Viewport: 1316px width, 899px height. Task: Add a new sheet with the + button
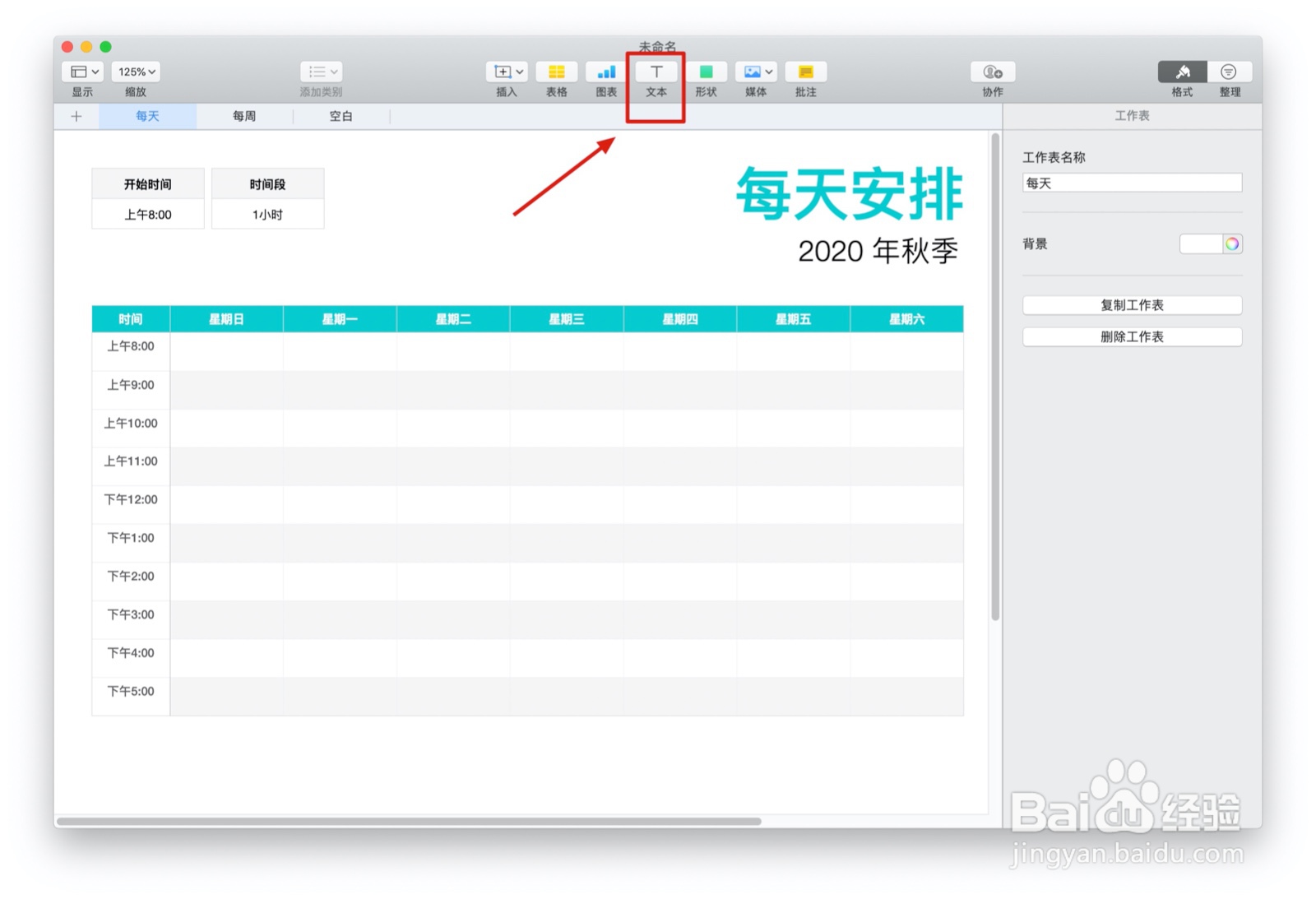[x=76, y=116]
